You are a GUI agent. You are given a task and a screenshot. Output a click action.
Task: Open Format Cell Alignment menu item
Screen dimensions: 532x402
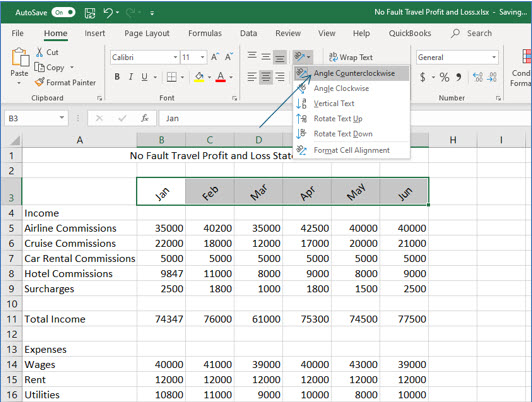click(351, 150)
